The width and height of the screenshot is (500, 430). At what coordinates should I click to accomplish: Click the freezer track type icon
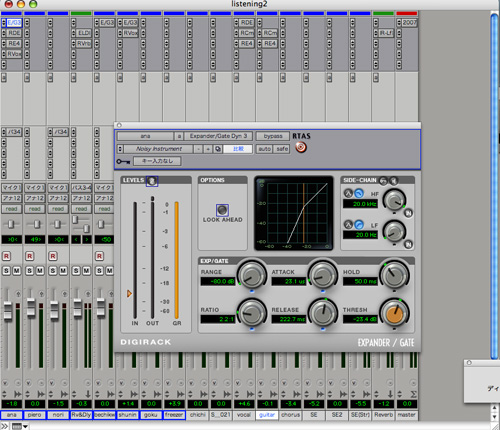tap(181, 394)
